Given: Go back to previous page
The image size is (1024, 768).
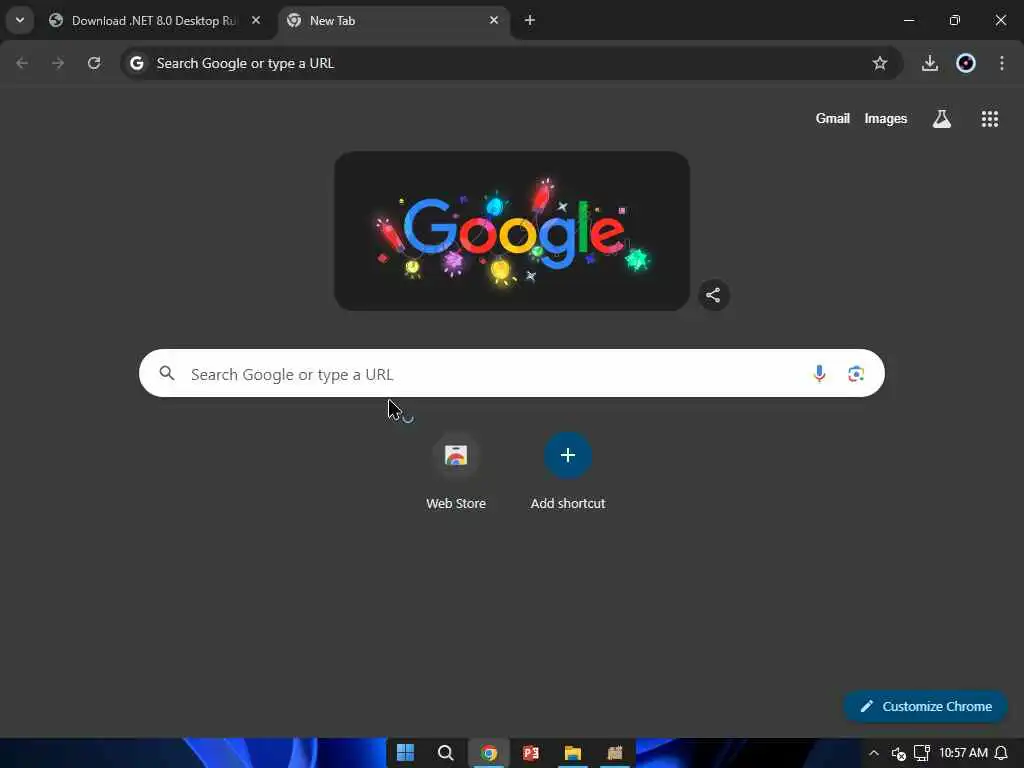Looking at the screenshot, I should (22, 63).
